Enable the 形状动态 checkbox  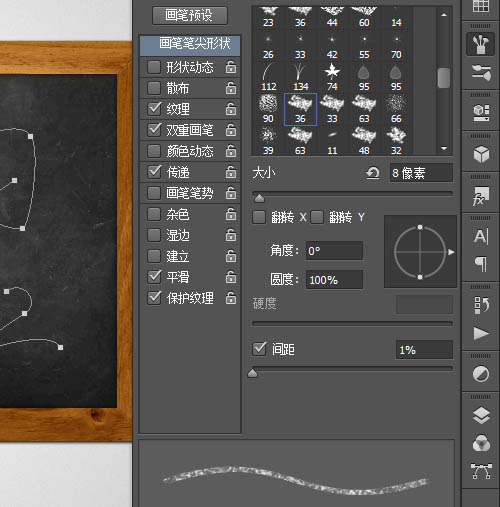point(154,67)
